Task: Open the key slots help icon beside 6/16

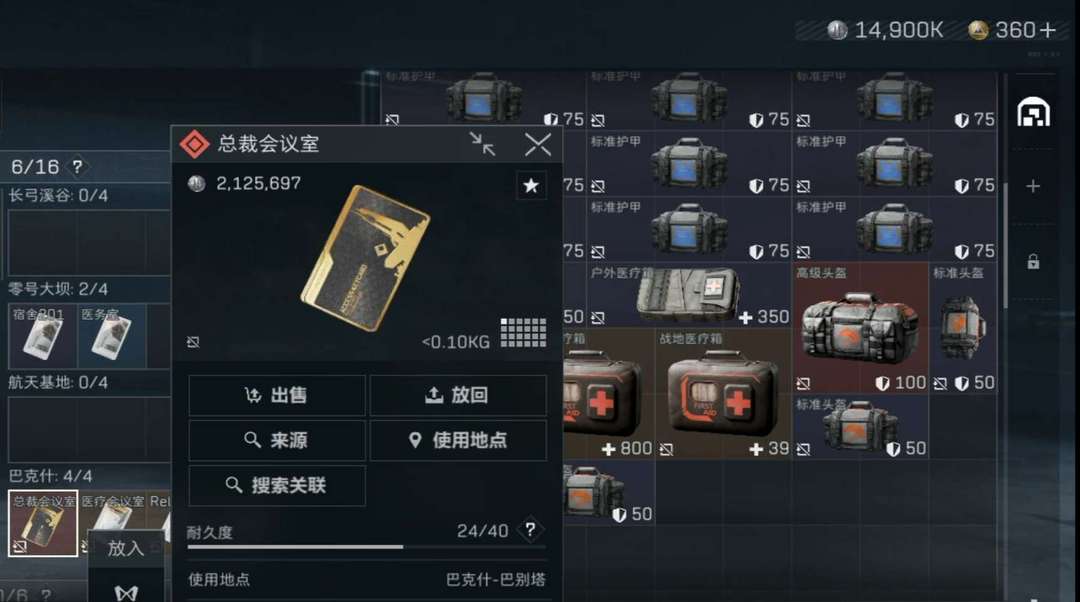Action: coord(77,167)
